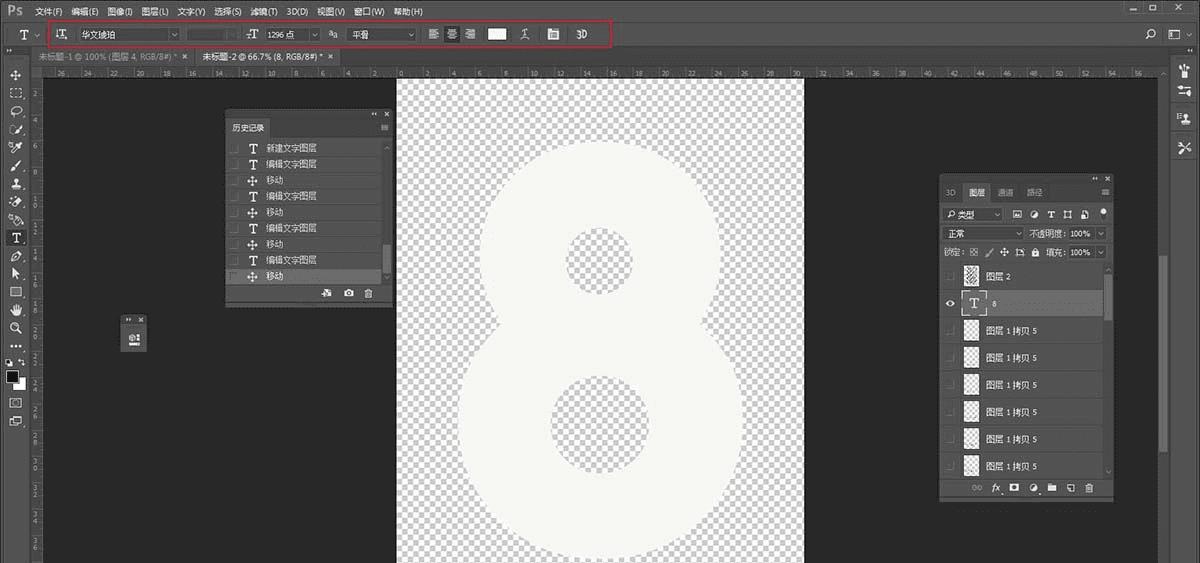This screenshot has height=563, width=1200.
Task: Select the Move tool in toolbar
Action: click(x=16, y=75)
